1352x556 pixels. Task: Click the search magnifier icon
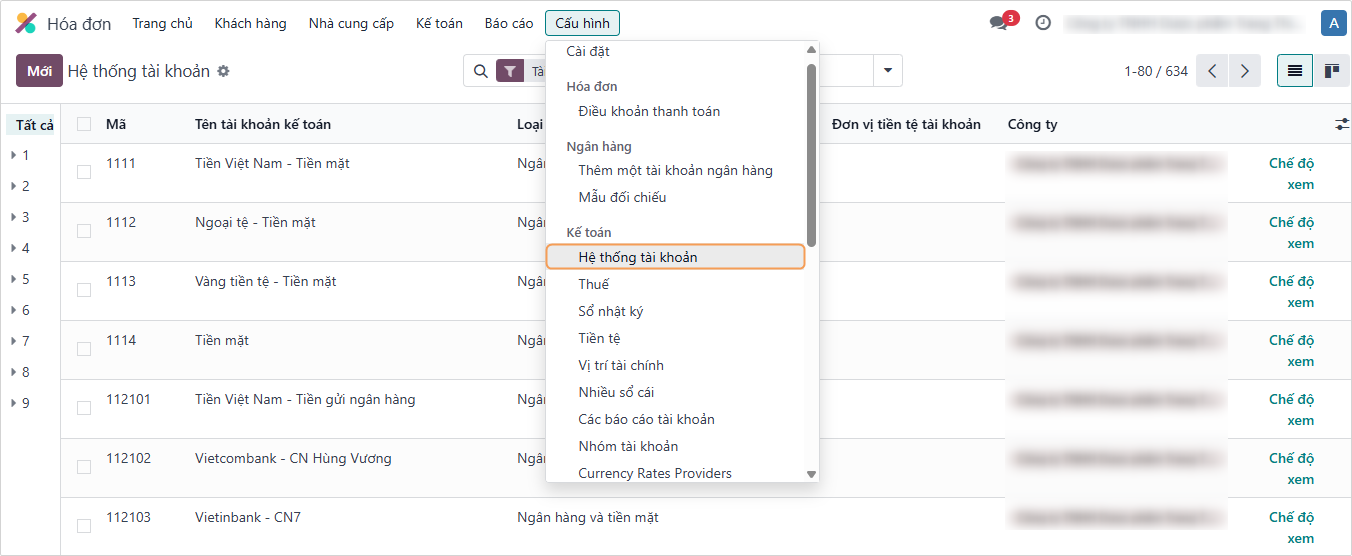coord(480,71)
